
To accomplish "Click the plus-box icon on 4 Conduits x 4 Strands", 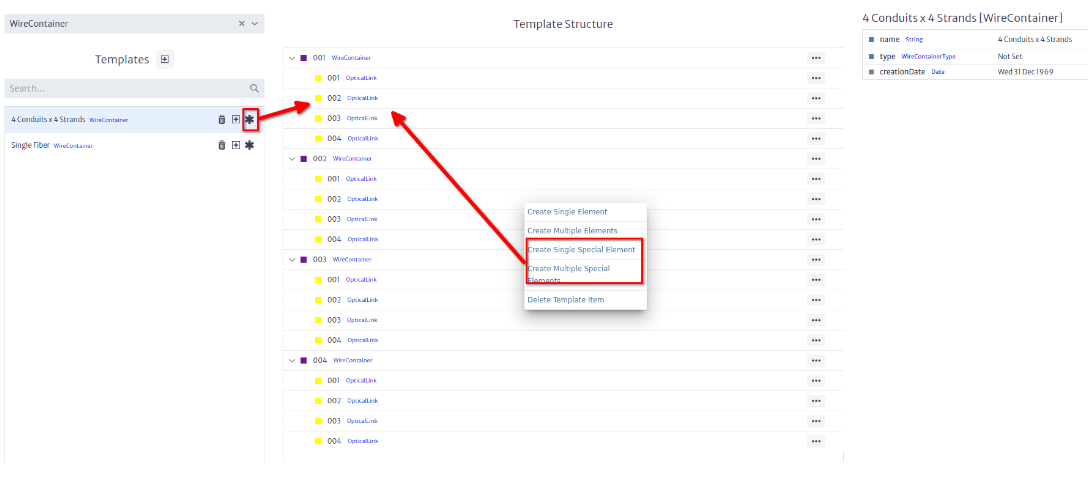I will 236,120.
